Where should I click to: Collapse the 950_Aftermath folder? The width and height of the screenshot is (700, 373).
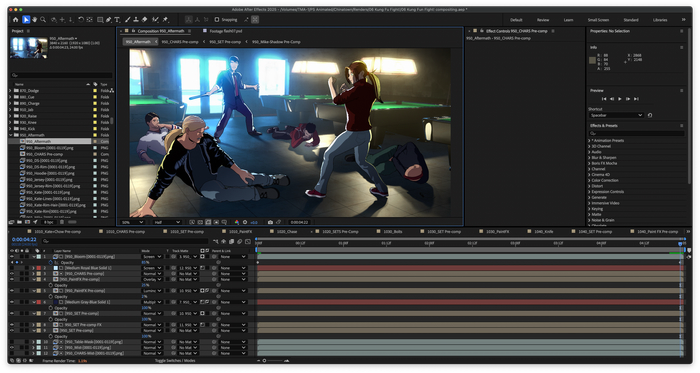[11, 135]
